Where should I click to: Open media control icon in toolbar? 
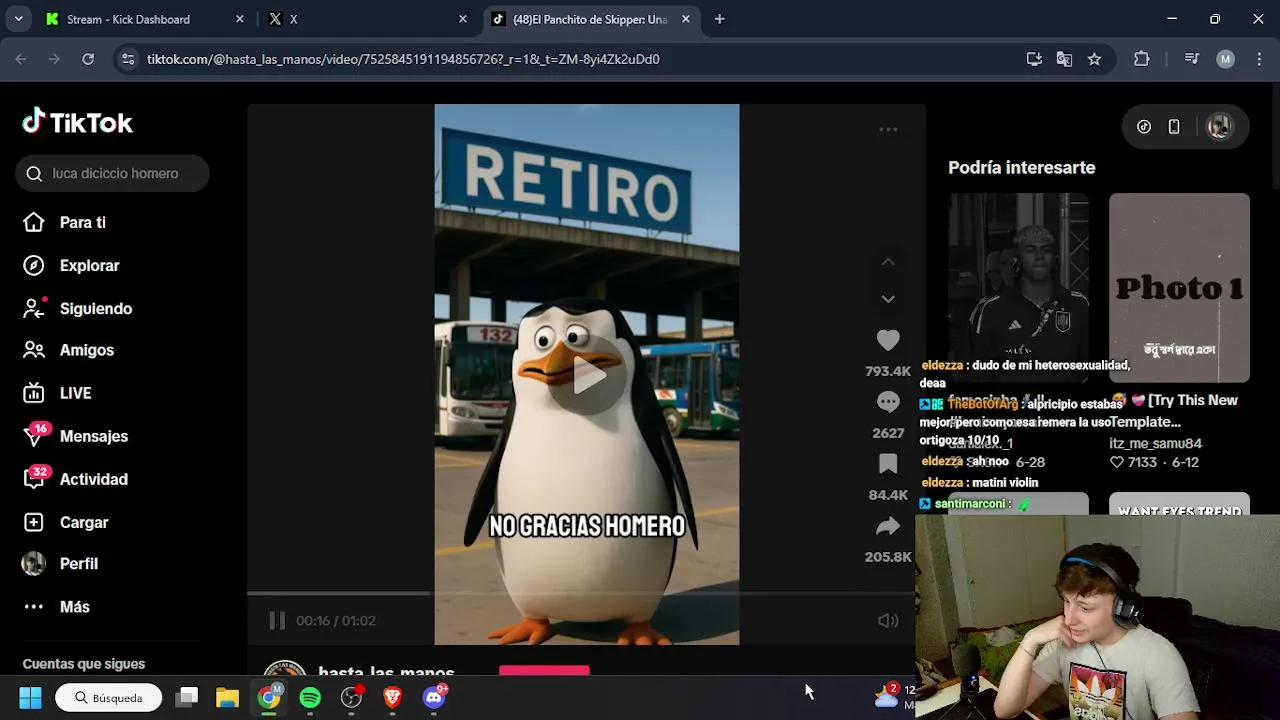(x=1191, y=59)
